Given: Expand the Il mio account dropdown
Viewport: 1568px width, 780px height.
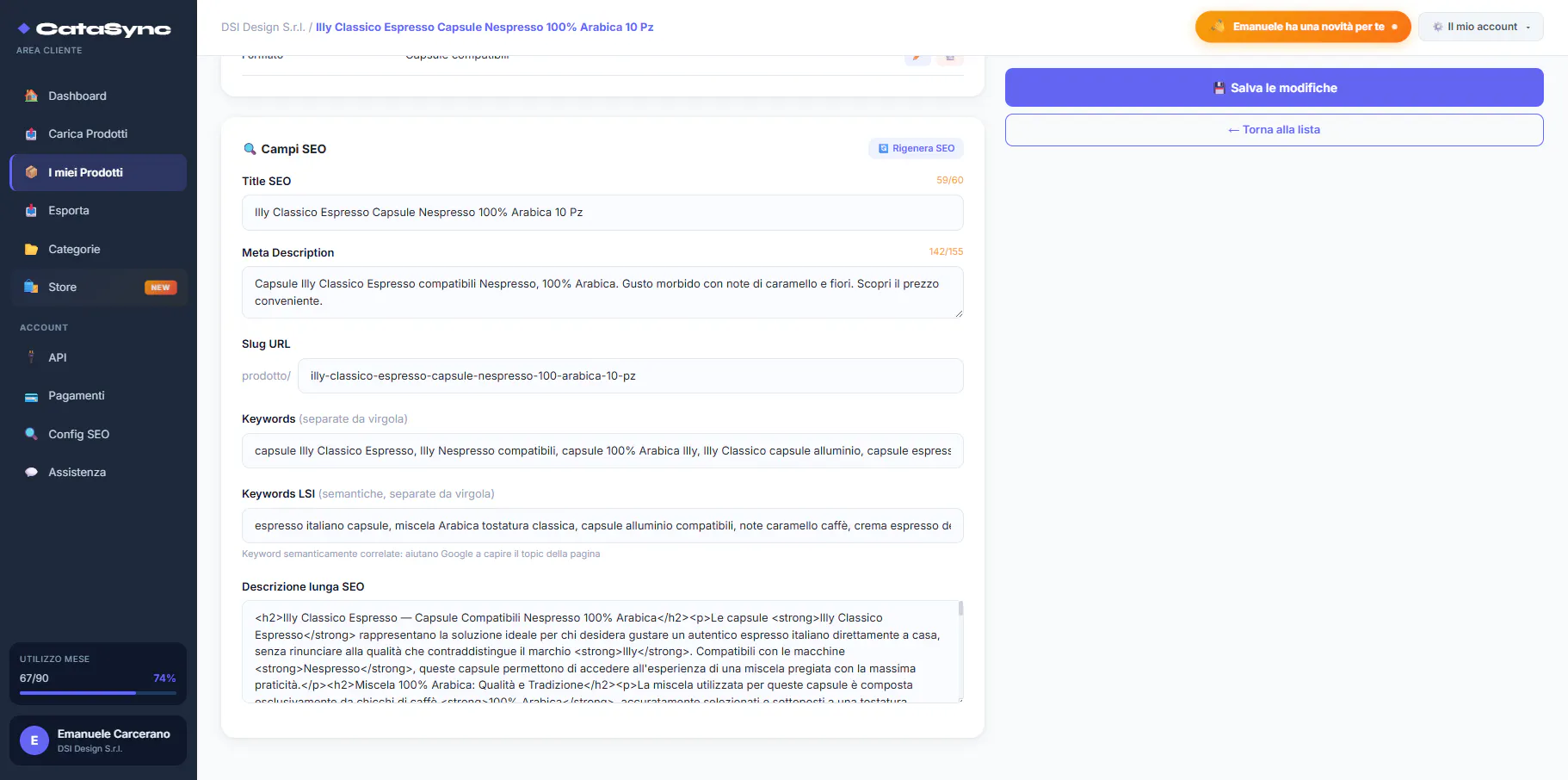Looking at the screenshot, I should [1481, 27].
